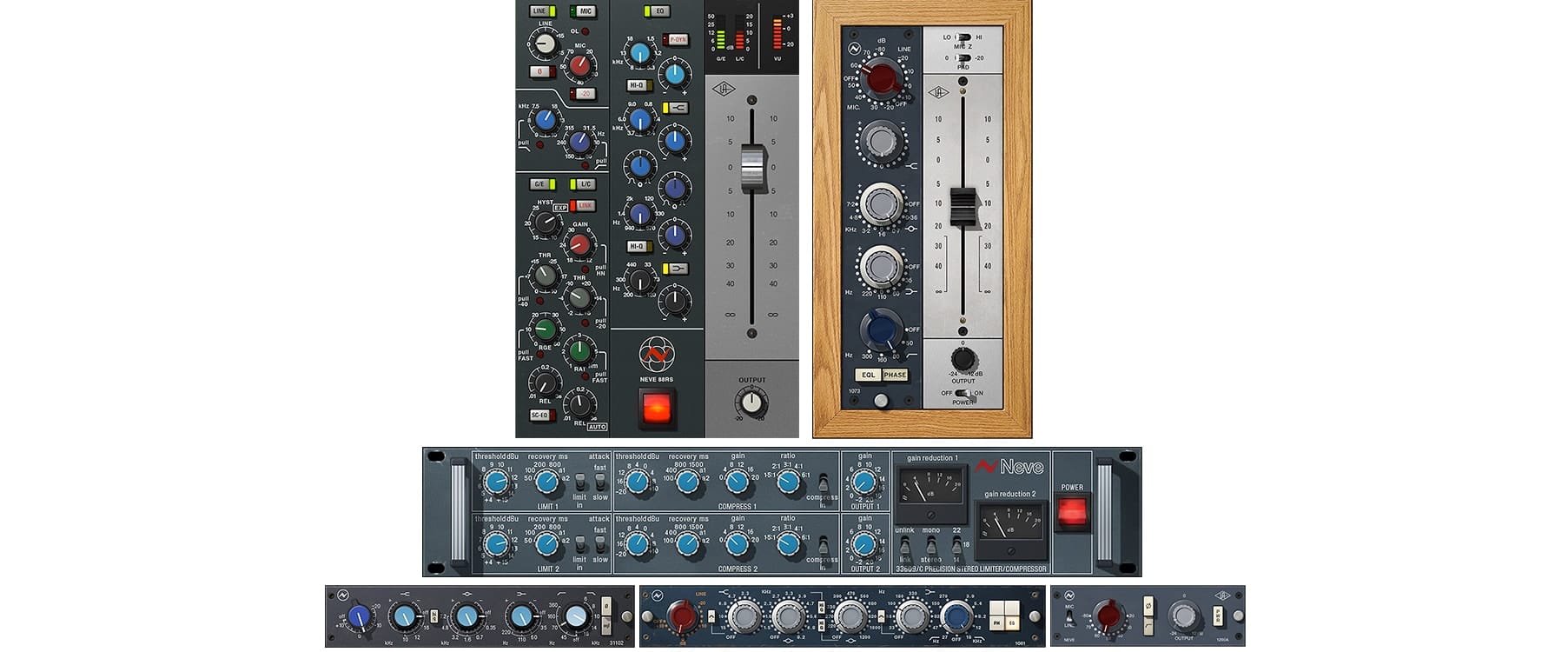This screenshot has height=652, width=1568.
Task: Toggle the POWER off/on switch on 1073
Action: (963, 393)
